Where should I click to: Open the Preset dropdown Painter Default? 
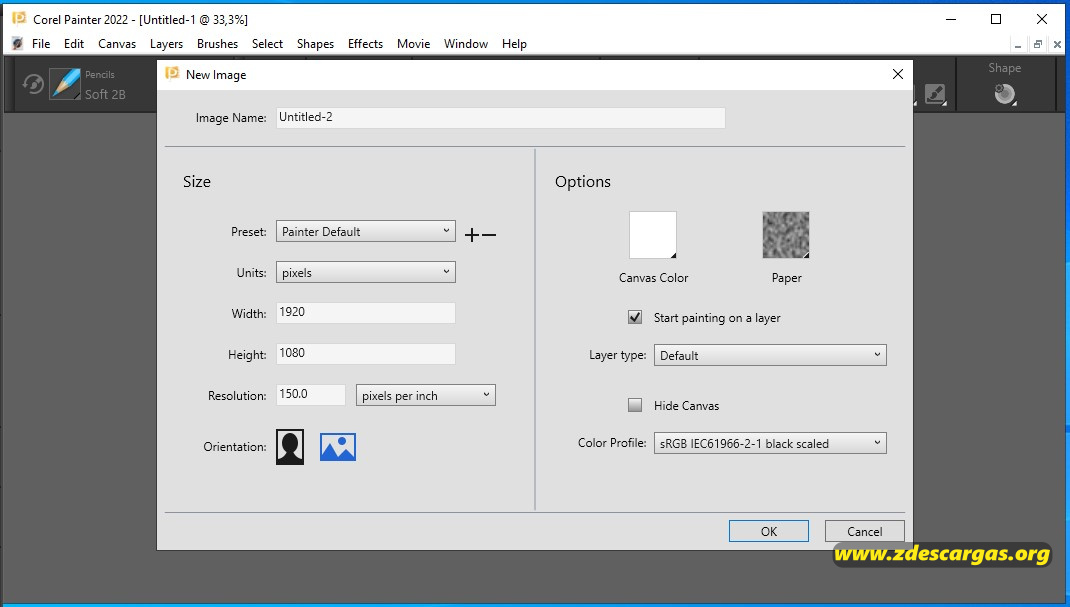[x=366, y=231]
